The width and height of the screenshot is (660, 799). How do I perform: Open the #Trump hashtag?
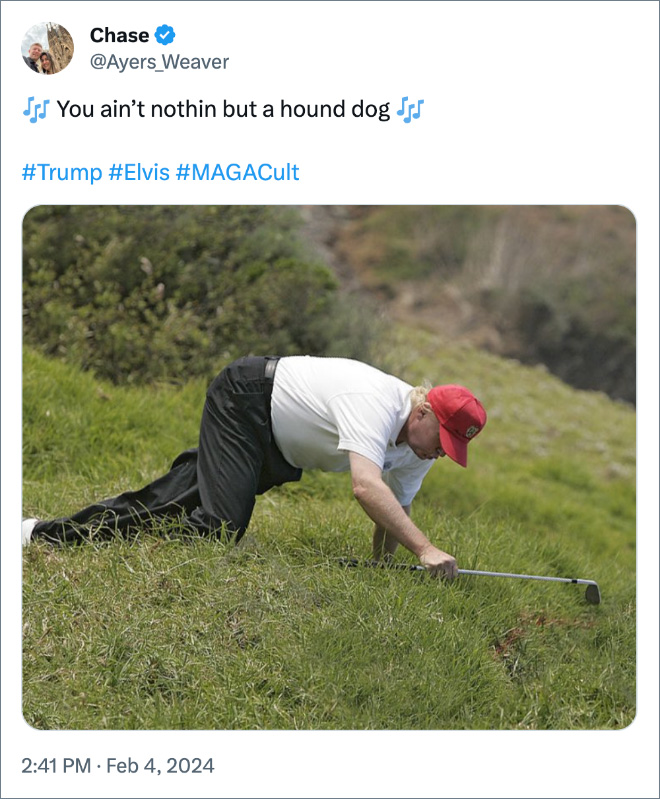tap(61, 172)
